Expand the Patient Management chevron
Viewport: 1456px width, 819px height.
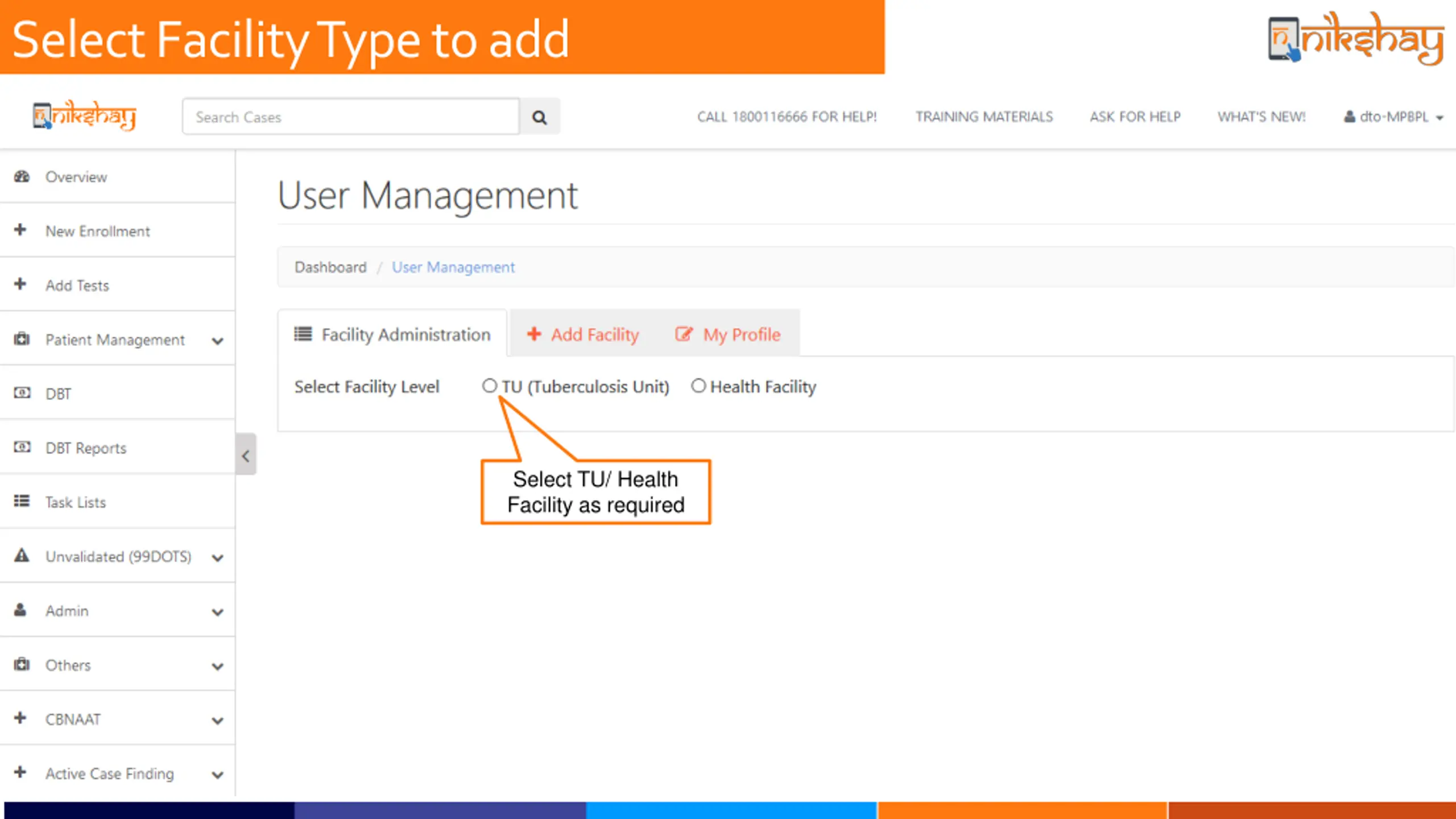(x=217, y=341)
